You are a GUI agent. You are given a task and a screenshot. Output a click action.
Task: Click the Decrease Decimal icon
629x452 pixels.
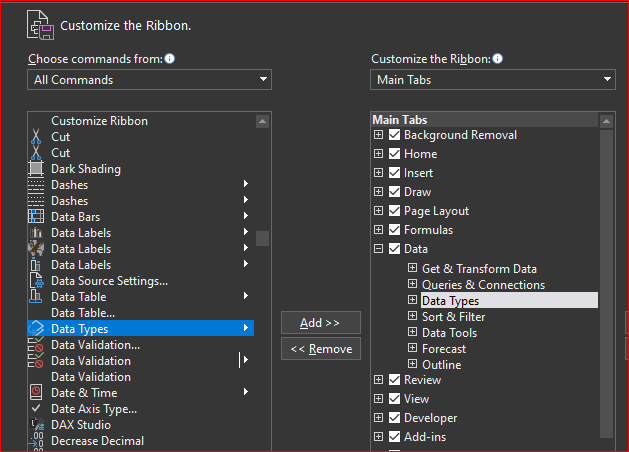tap(36, 441)
